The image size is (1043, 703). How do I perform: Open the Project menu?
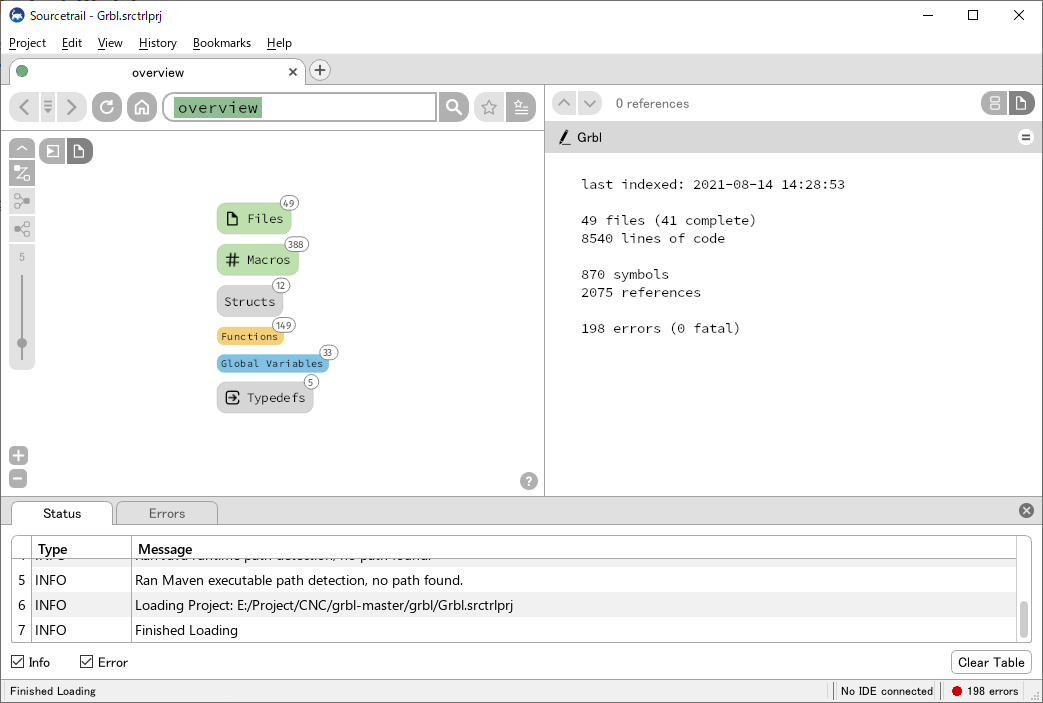pyautogui.click(x=27, y=43)
